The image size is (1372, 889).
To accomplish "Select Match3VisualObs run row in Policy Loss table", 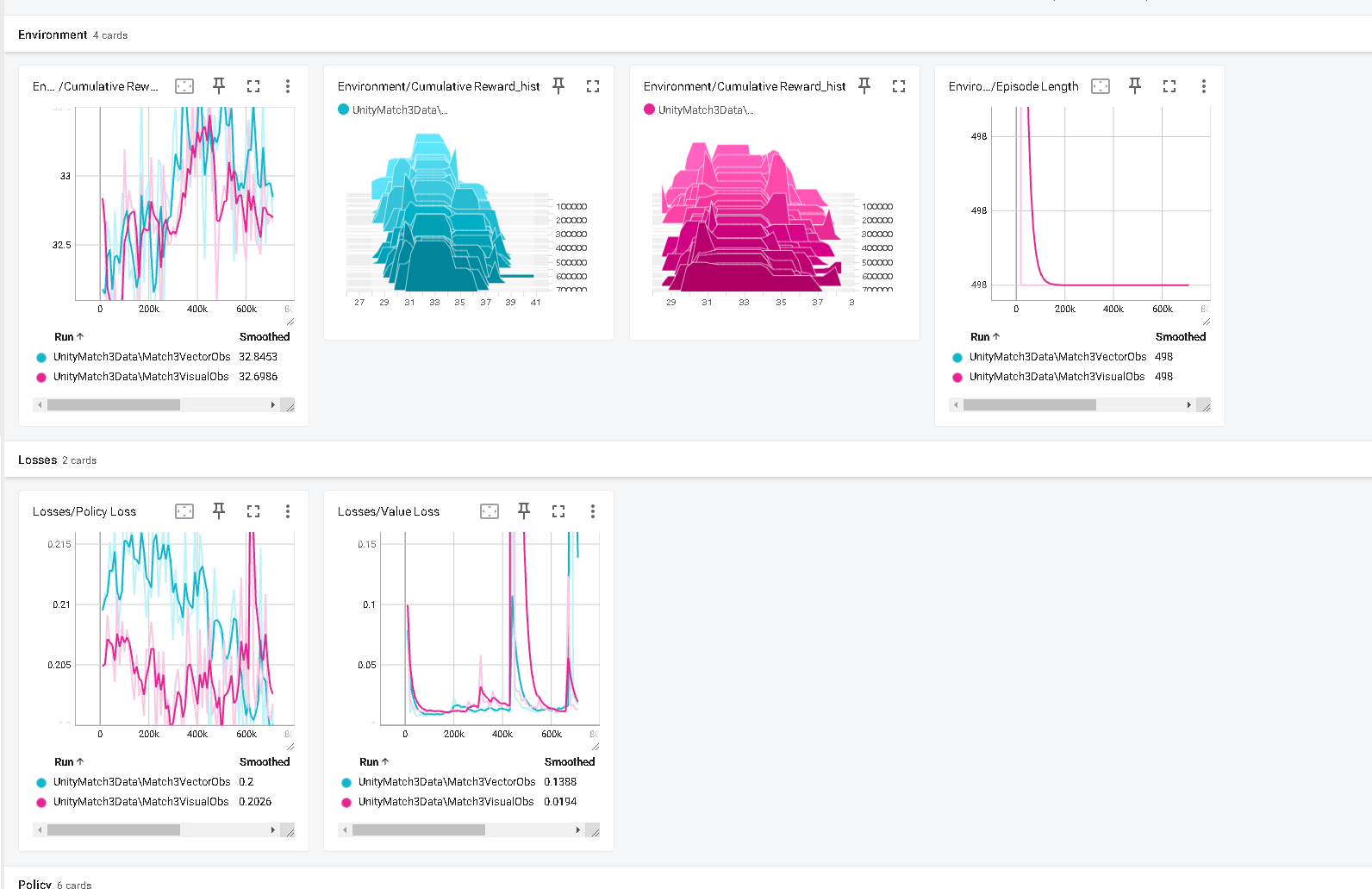I will coord(164,802).
